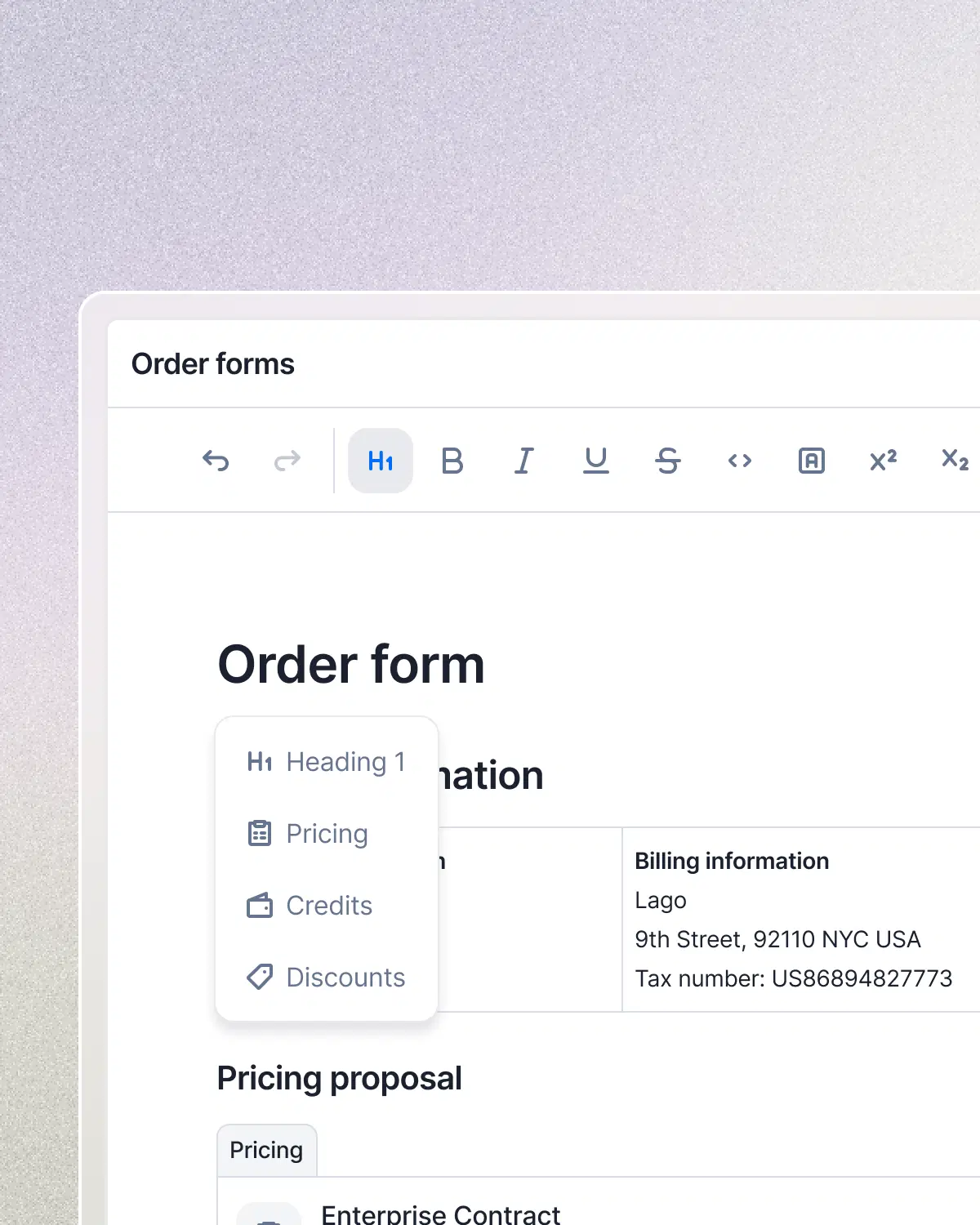This screenshot has height=1225, width=980.
Task: Apply underline formatting
Action: [x=596, y=461]
